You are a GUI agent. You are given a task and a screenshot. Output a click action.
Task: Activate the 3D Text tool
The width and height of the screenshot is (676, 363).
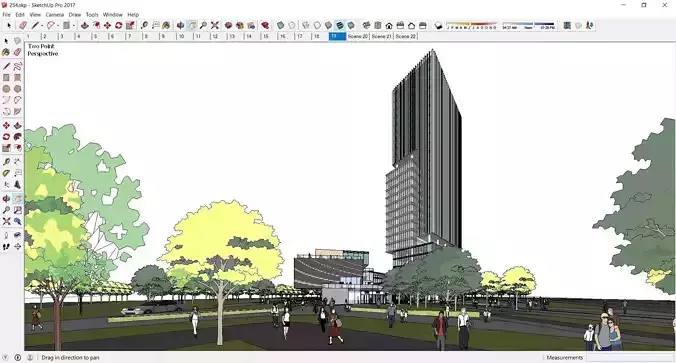[17, 185]
